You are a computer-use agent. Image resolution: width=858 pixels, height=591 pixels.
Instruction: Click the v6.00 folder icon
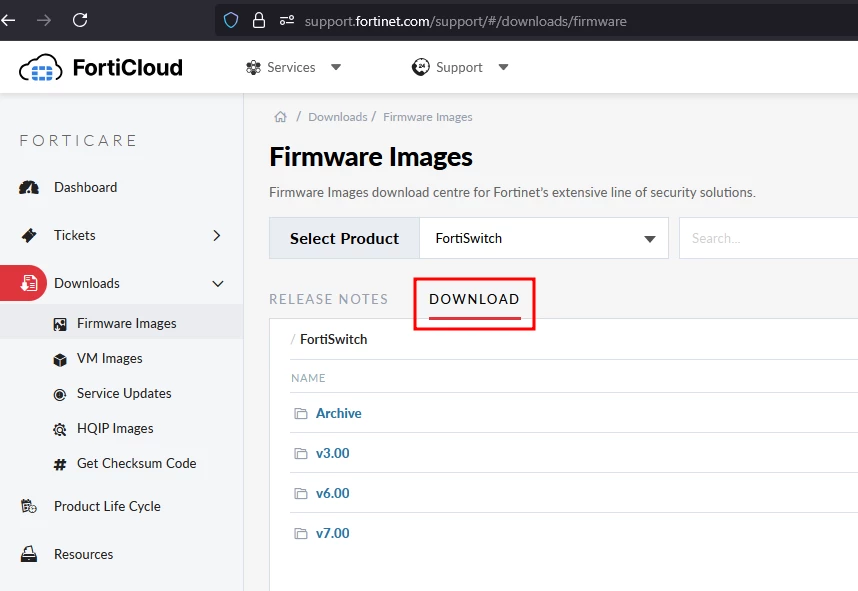point(300,494)
